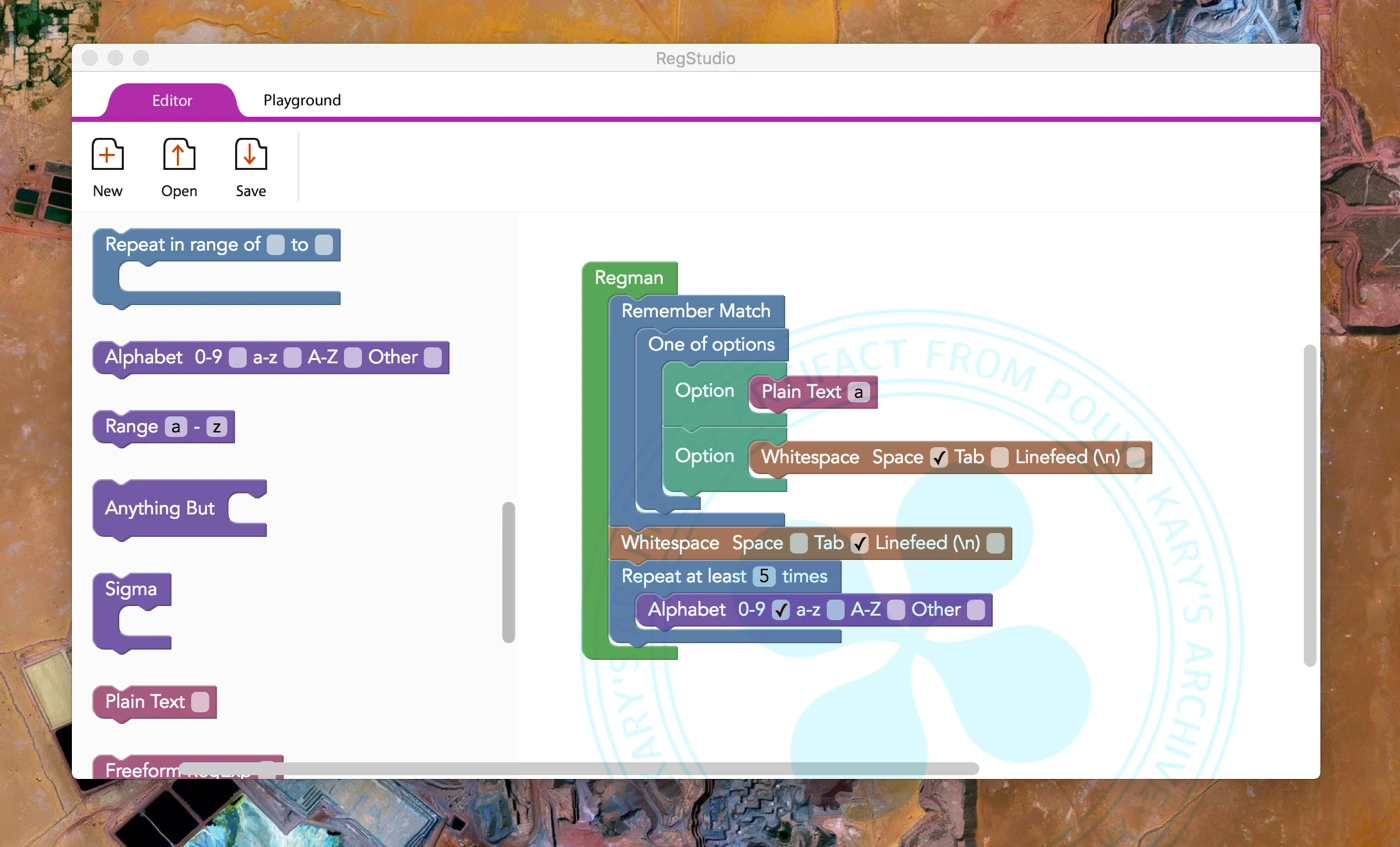Edit the Repeat at least count field
This screenshot has height=847, width=1400.
tap(764, 576)
